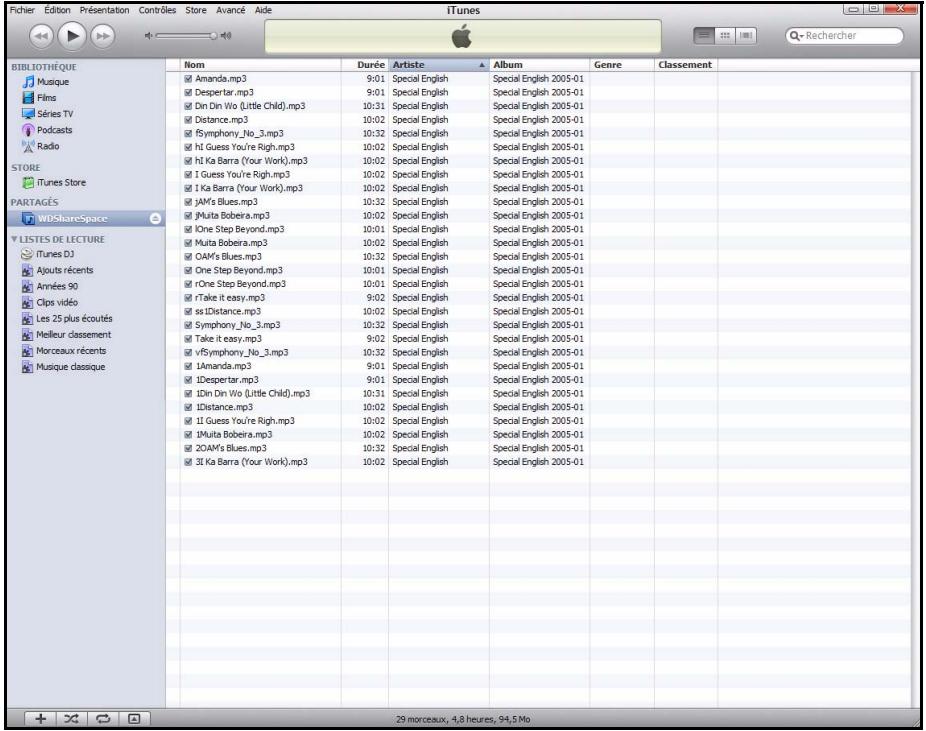The image size is (926, 731).
Task: Click the Previous track rewind button
Action: pos(41,36)
